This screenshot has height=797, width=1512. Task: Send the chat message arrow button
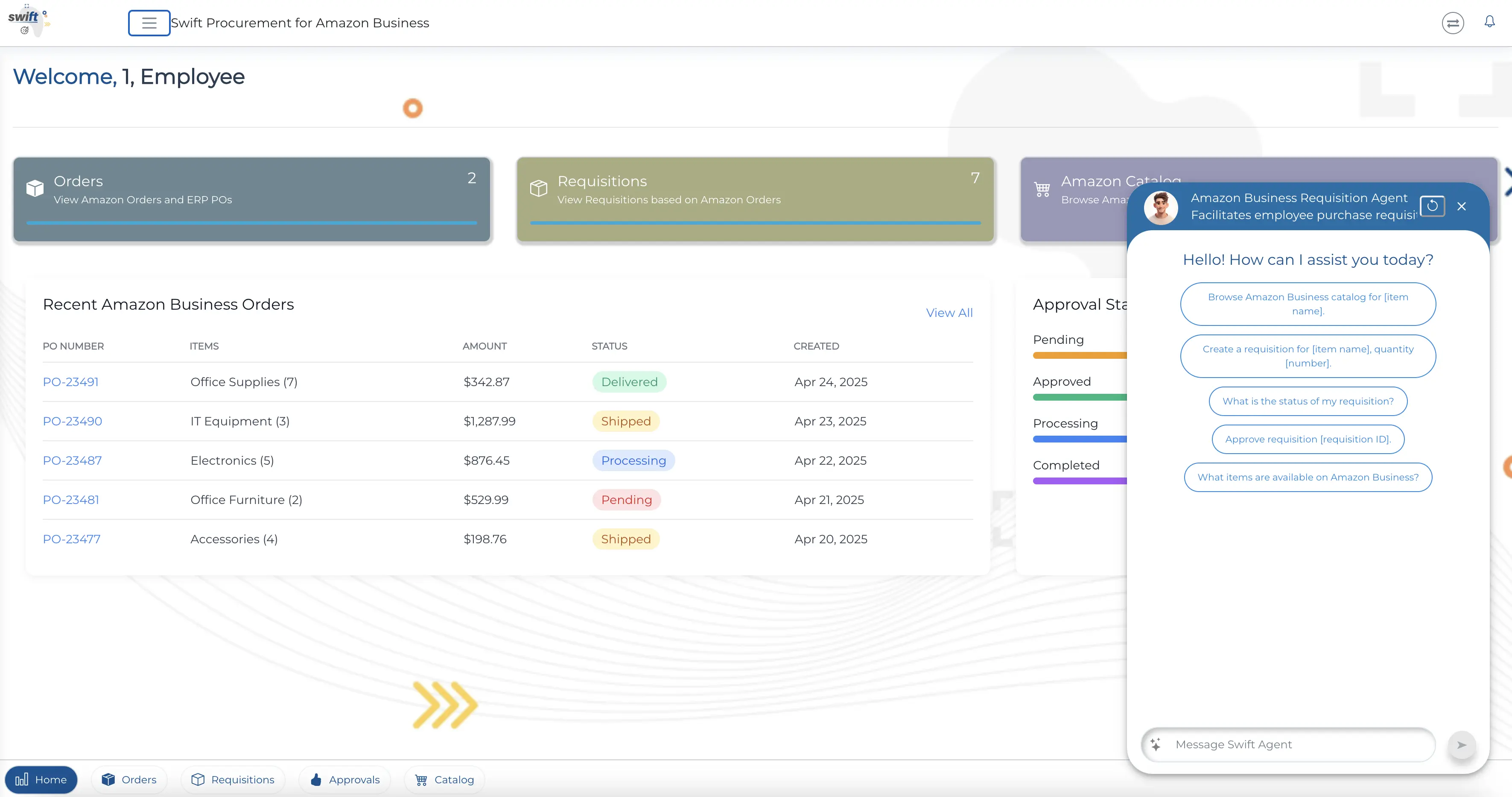(x=1462, y=745)
